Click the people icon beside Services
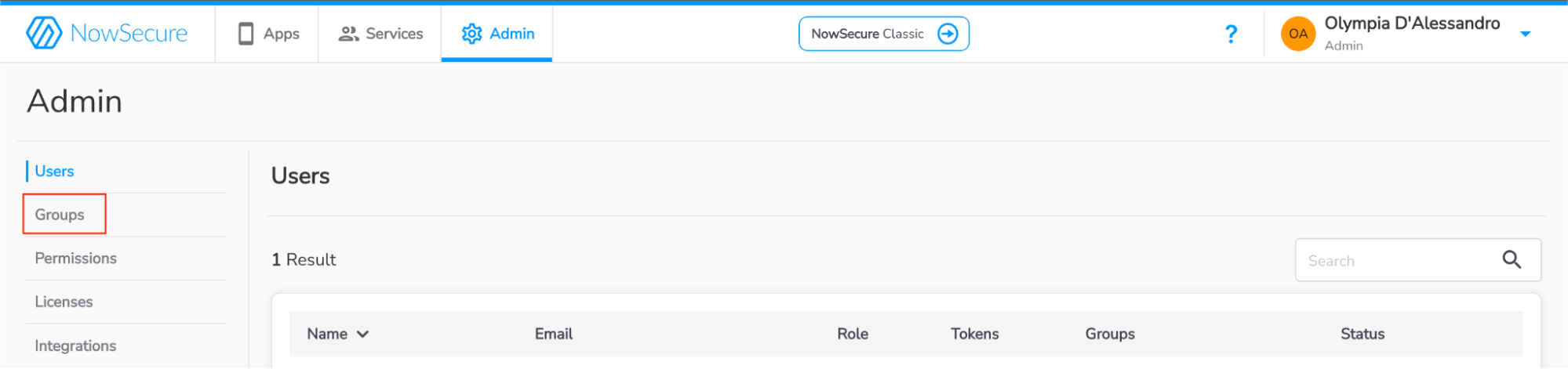This screenshot has width=1568, height=369. [348, 34]
